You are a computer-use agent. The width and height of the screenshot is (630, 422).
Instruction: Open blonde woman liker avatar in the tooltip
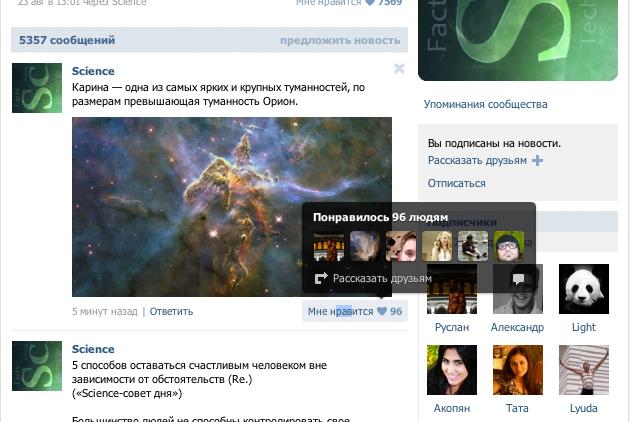[x=437, y=246]
